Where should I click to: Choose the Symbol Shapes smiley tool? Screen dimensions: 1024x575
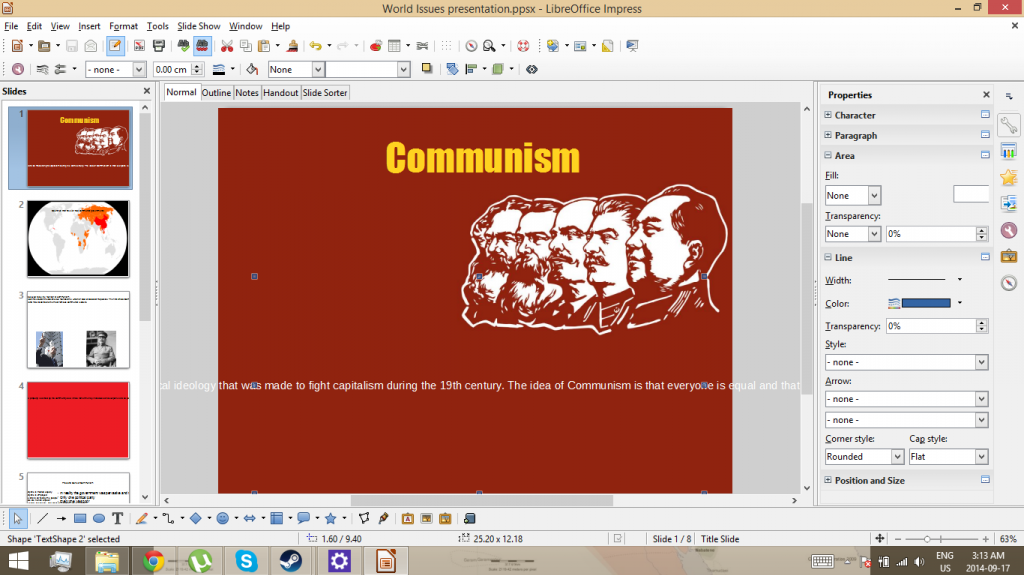(x=223, y=519)
